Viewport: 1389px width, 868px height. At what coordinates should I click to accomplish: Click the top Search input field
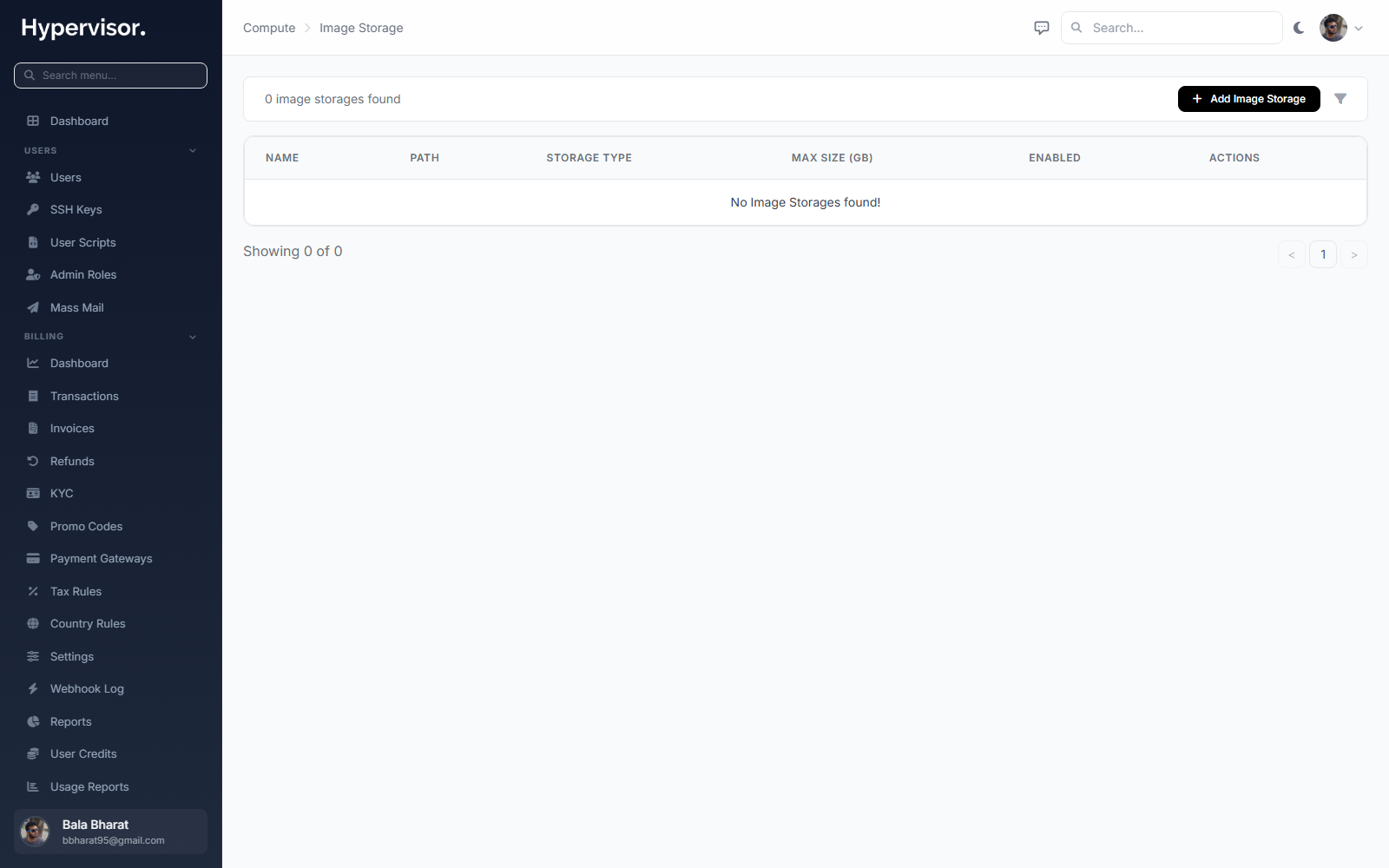[x=1172, y=28]
